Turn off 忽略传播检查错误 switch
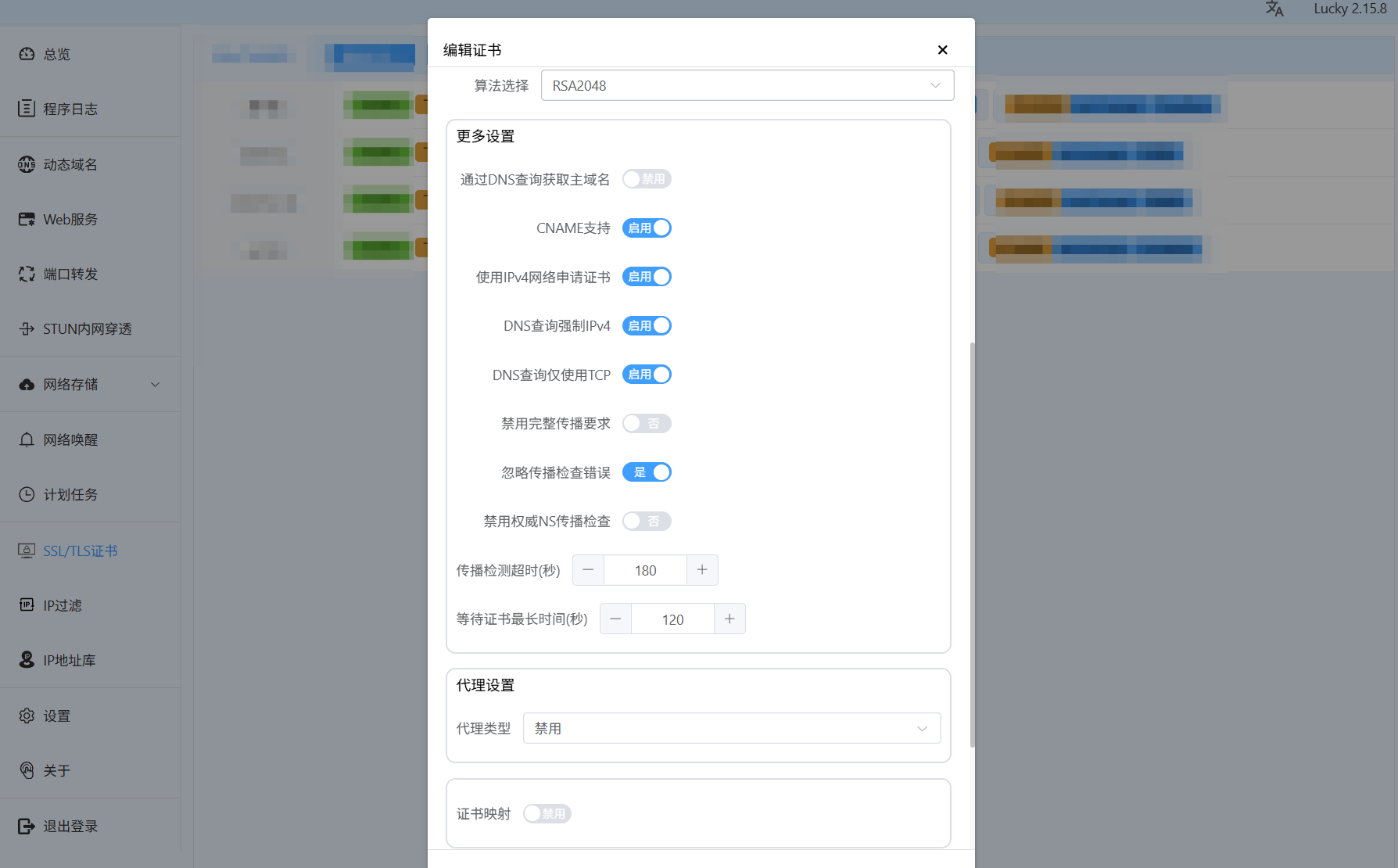Screen dimensions: 1398x868 click(x=647, y=472)
